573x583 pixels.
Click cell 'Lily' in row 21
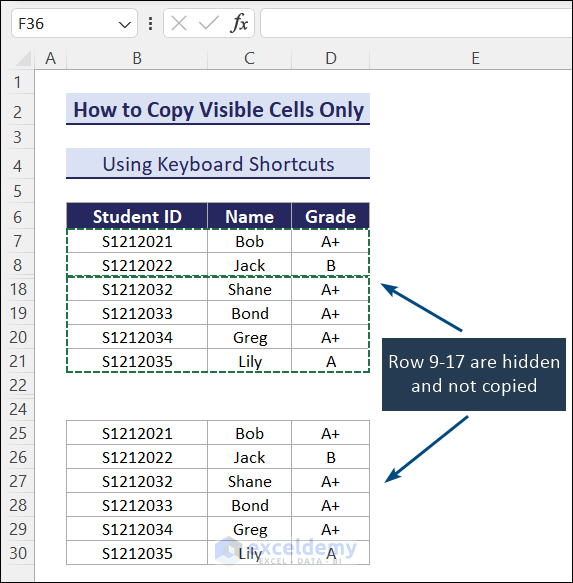pyautogui.click(x=250, y=361)
